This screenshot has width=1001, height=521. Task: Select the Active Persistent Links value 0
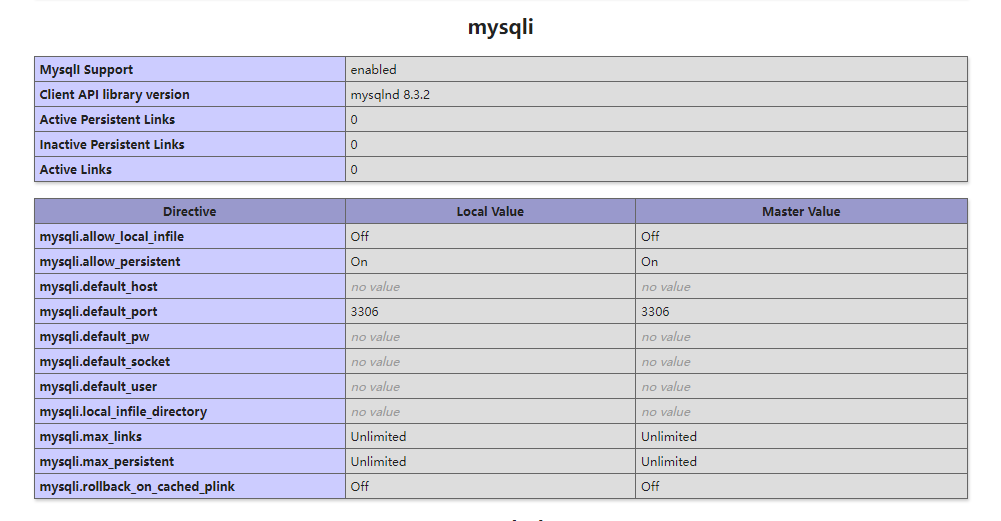click(354, 119)
